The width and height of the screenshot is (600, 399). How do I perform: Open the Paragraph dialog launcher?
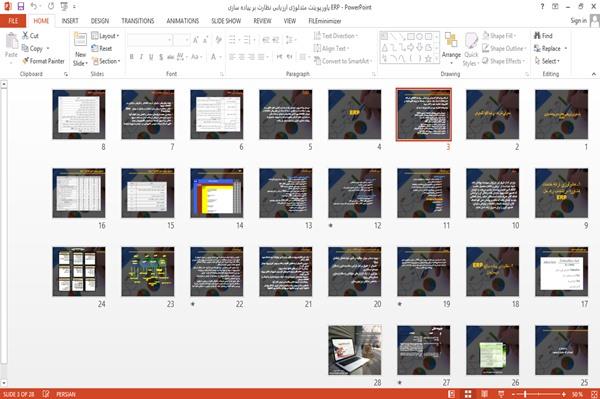pos(373,74)
